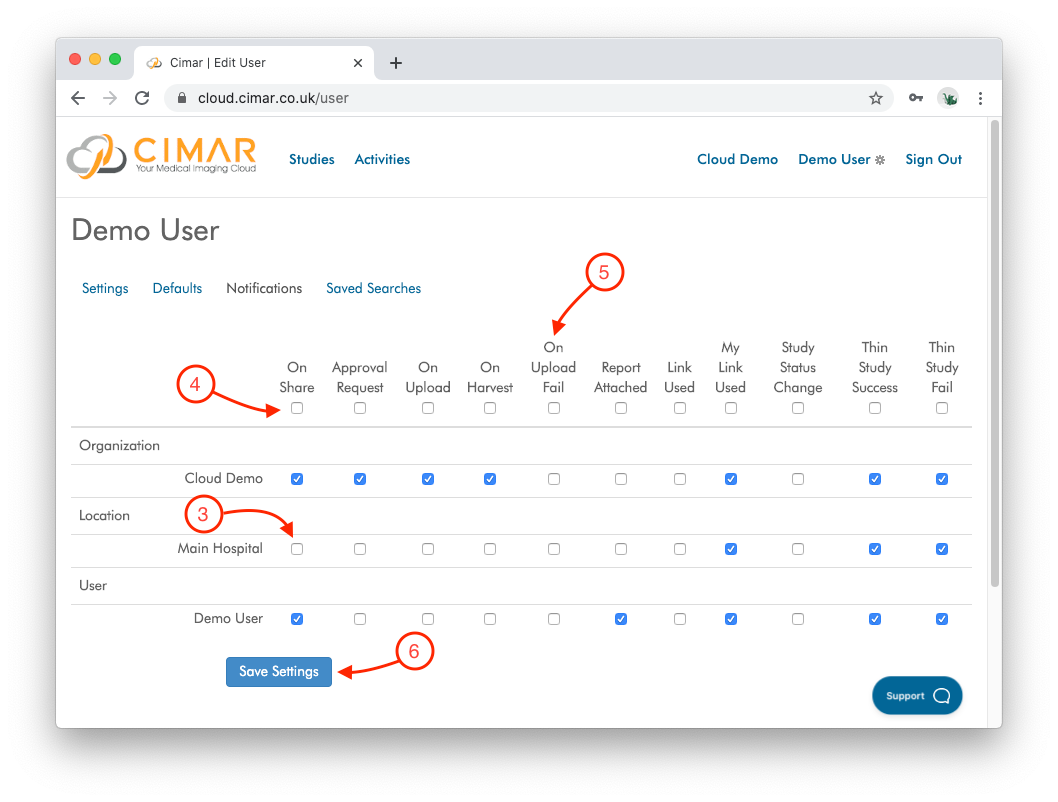
Task: Uncheck On Harvest for Cloud Demo
Action: 490,479
